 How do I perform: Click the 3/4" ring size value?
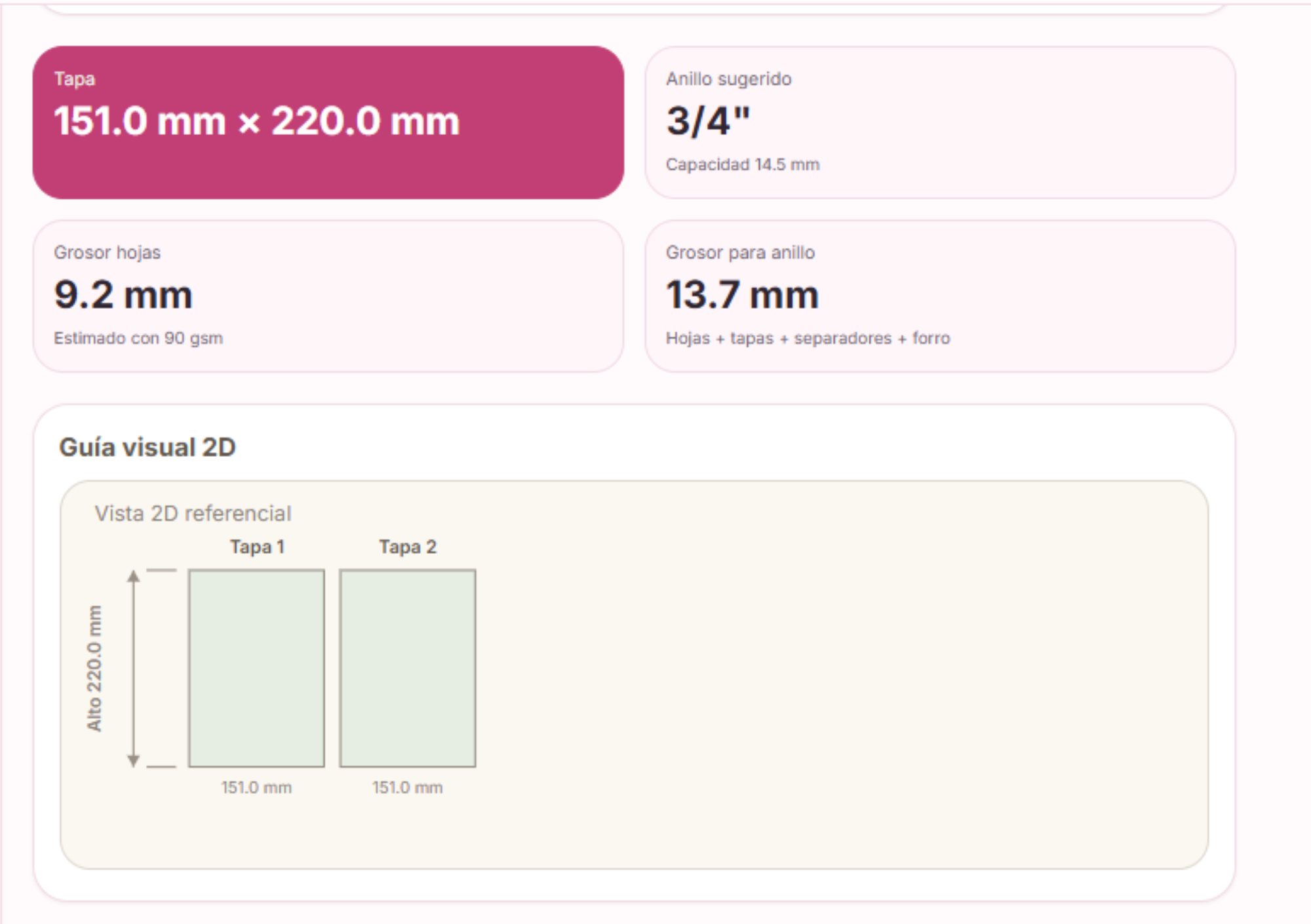click(x=708, y=121)
